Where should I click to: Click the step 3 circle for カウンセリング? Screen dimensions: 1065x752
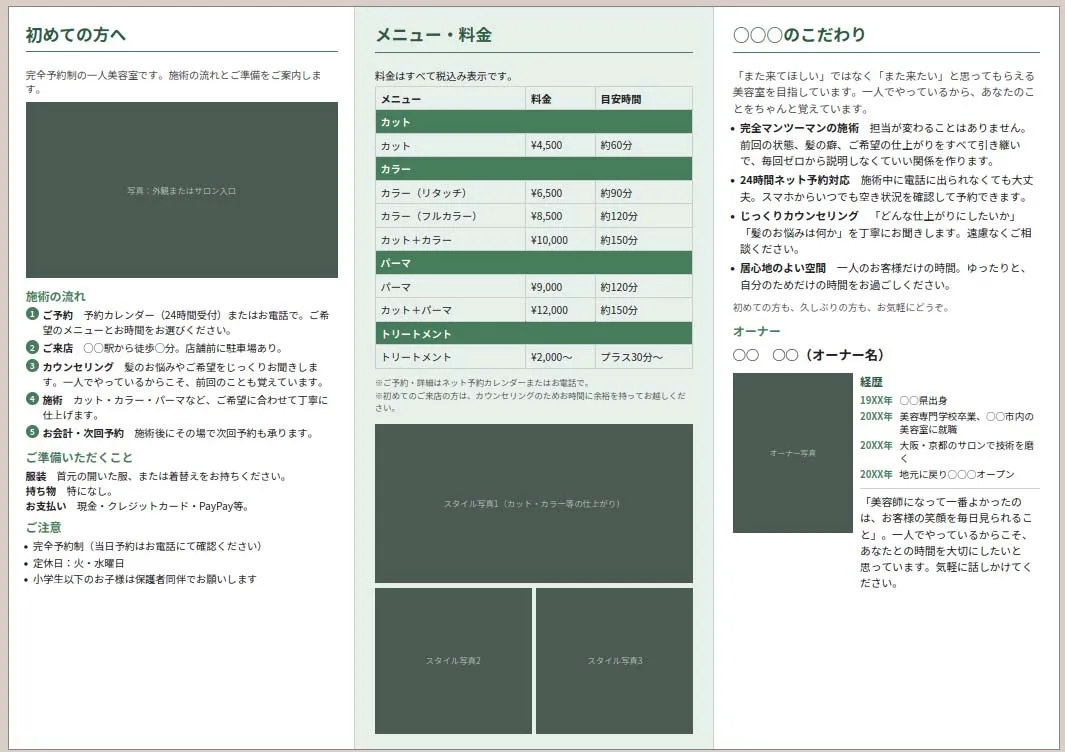click(32, 367)
